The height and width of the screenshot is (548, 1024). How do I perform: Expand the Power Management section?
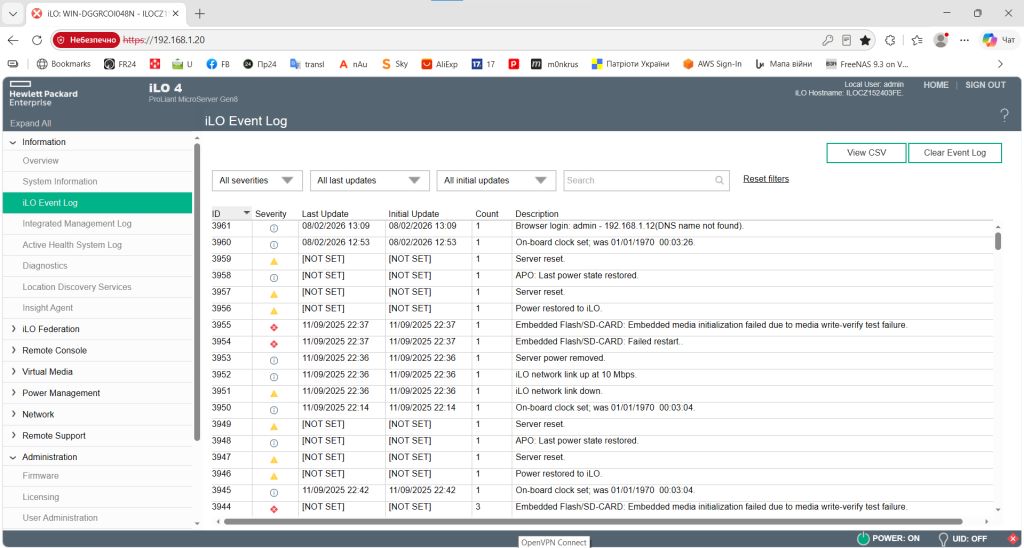13,393
